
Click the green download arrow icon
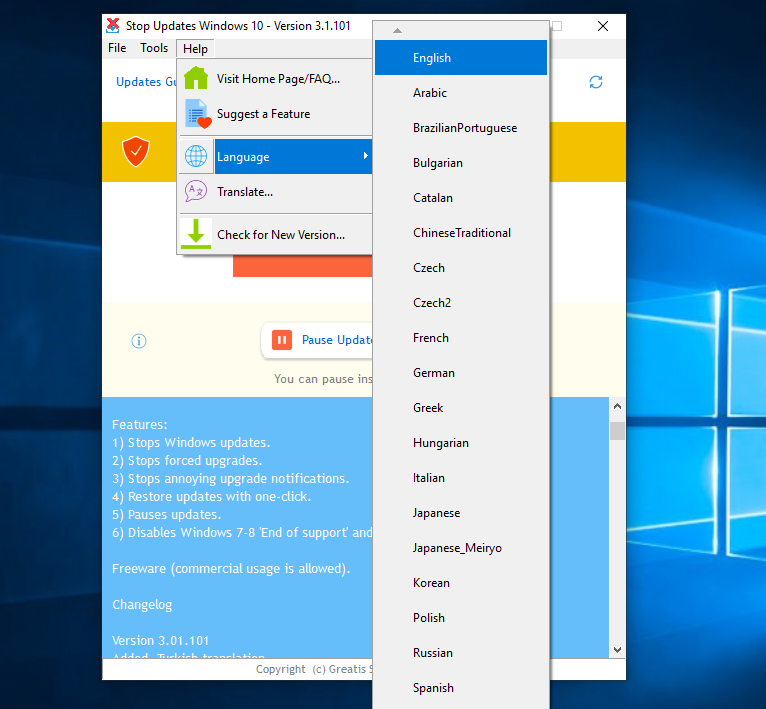click(x=196, y=234)
